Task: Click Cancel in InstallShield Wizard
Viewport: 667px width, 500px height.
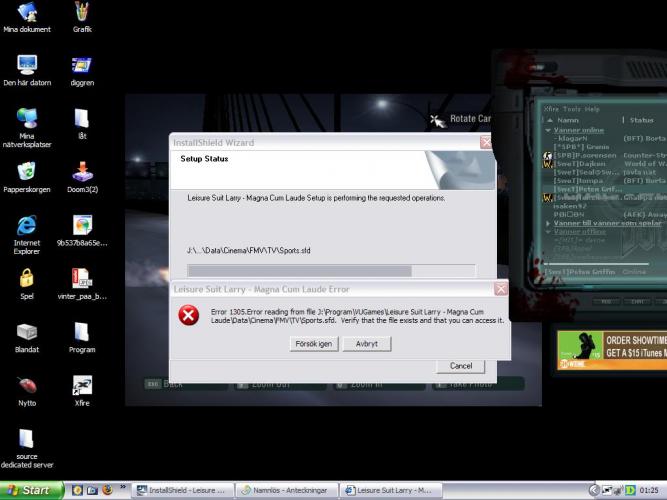Action: click(461, 366)
